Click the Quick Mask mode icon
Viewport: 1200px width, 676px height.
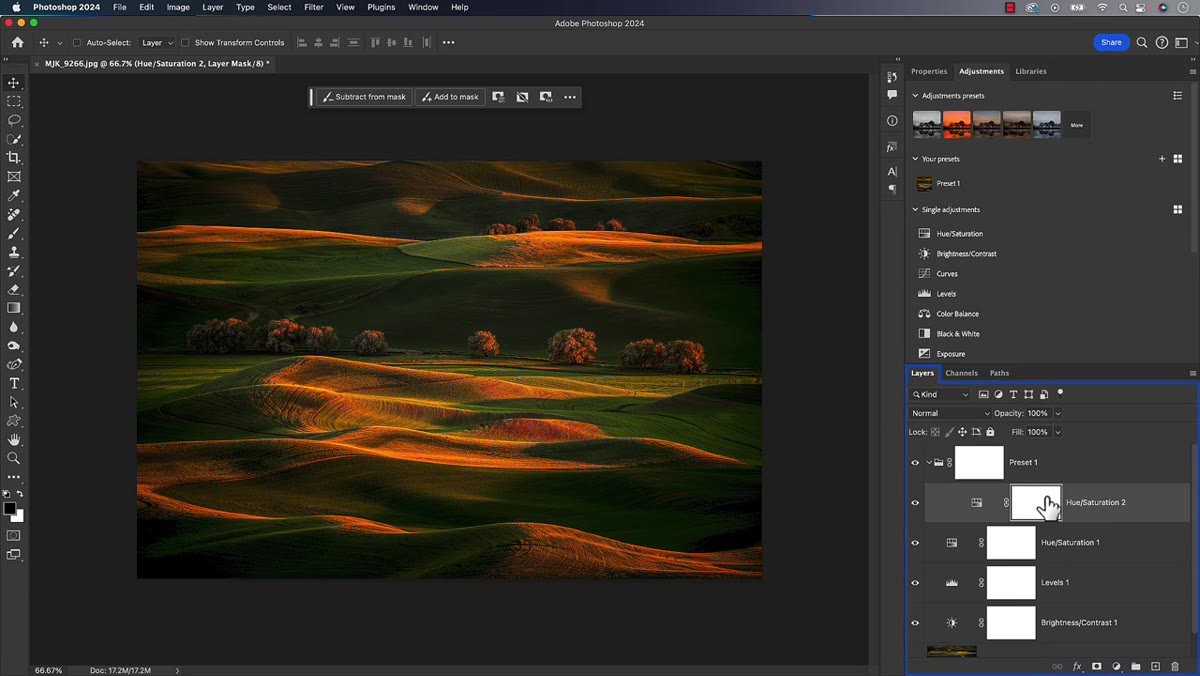point(14,536)
